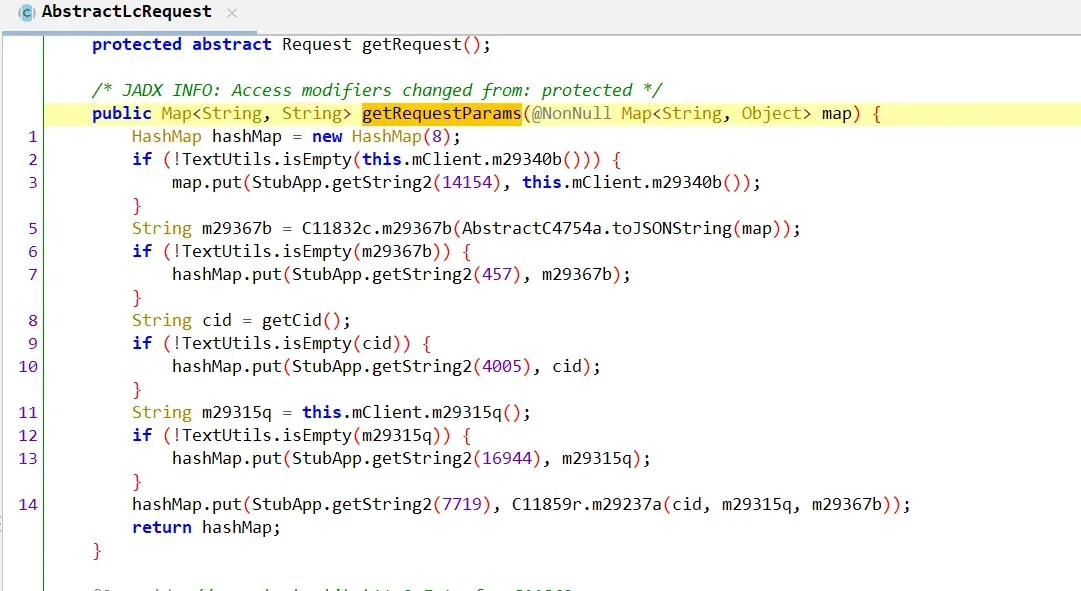
Task: Click the number 16944 in getString2 call
Action: coord(507,458)
